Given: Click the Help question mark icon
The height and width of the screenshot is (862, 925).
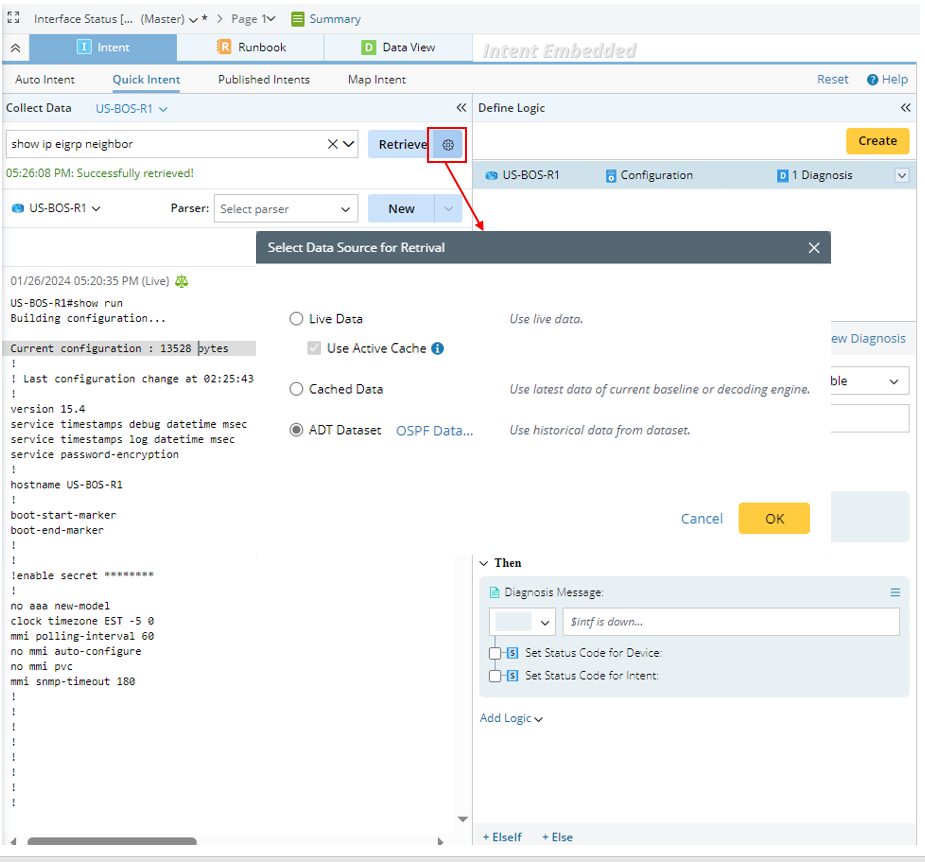Looking at the screenshot, I should (872, 80).
